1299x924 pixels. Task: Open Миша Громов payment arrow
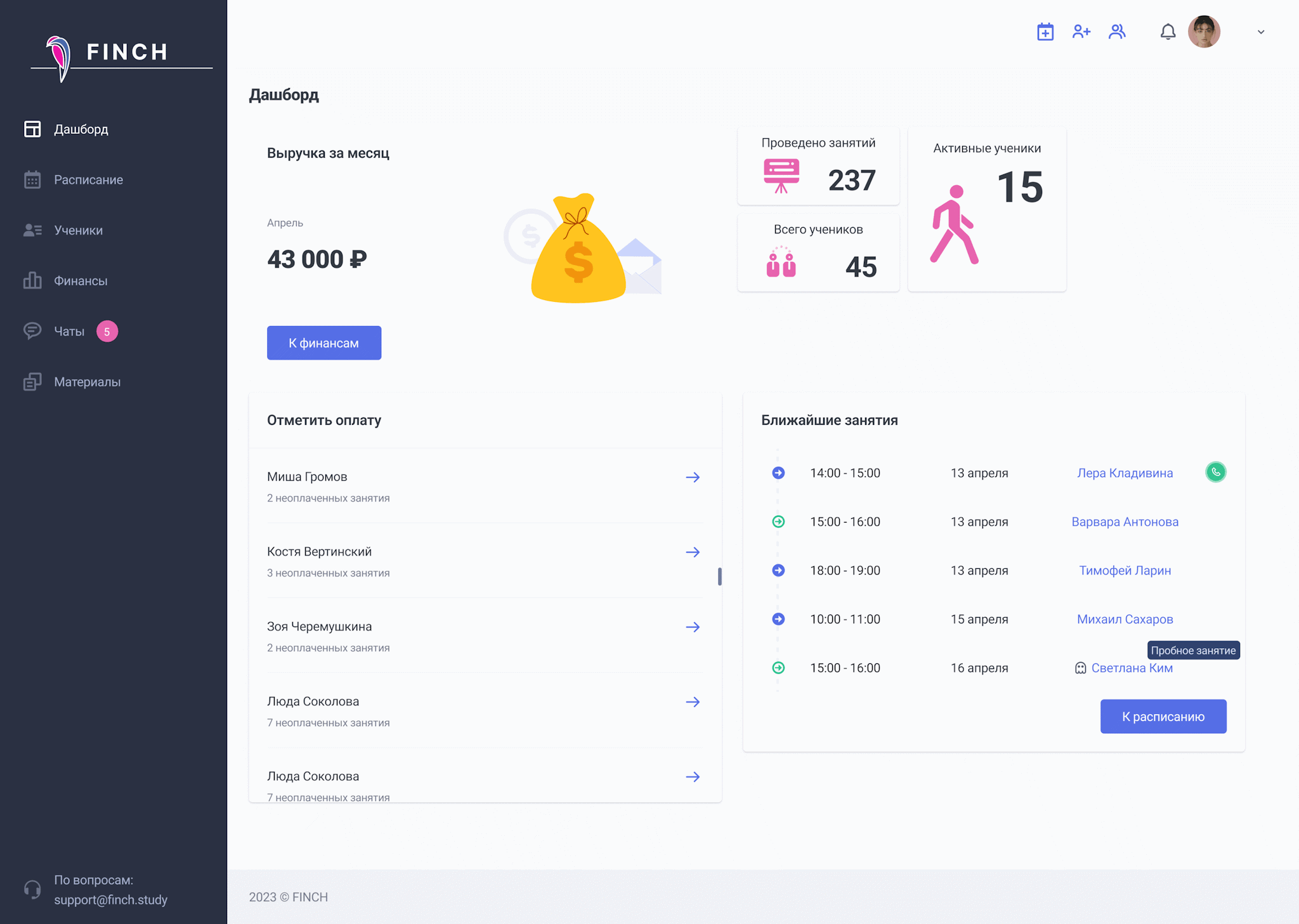(693, 478)
